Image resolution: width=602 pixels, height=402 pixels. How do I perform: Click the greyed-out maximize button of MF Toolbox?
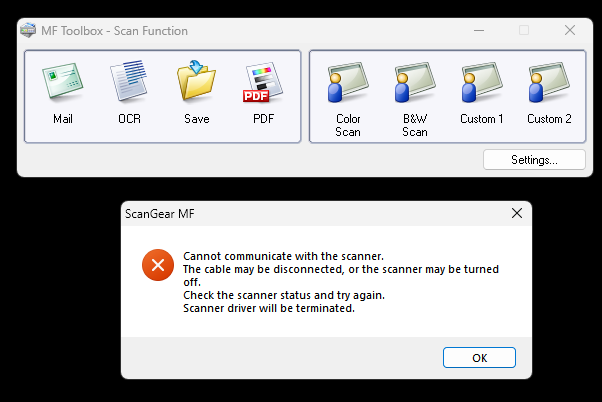pyautogui.click(x=524, y=31)
